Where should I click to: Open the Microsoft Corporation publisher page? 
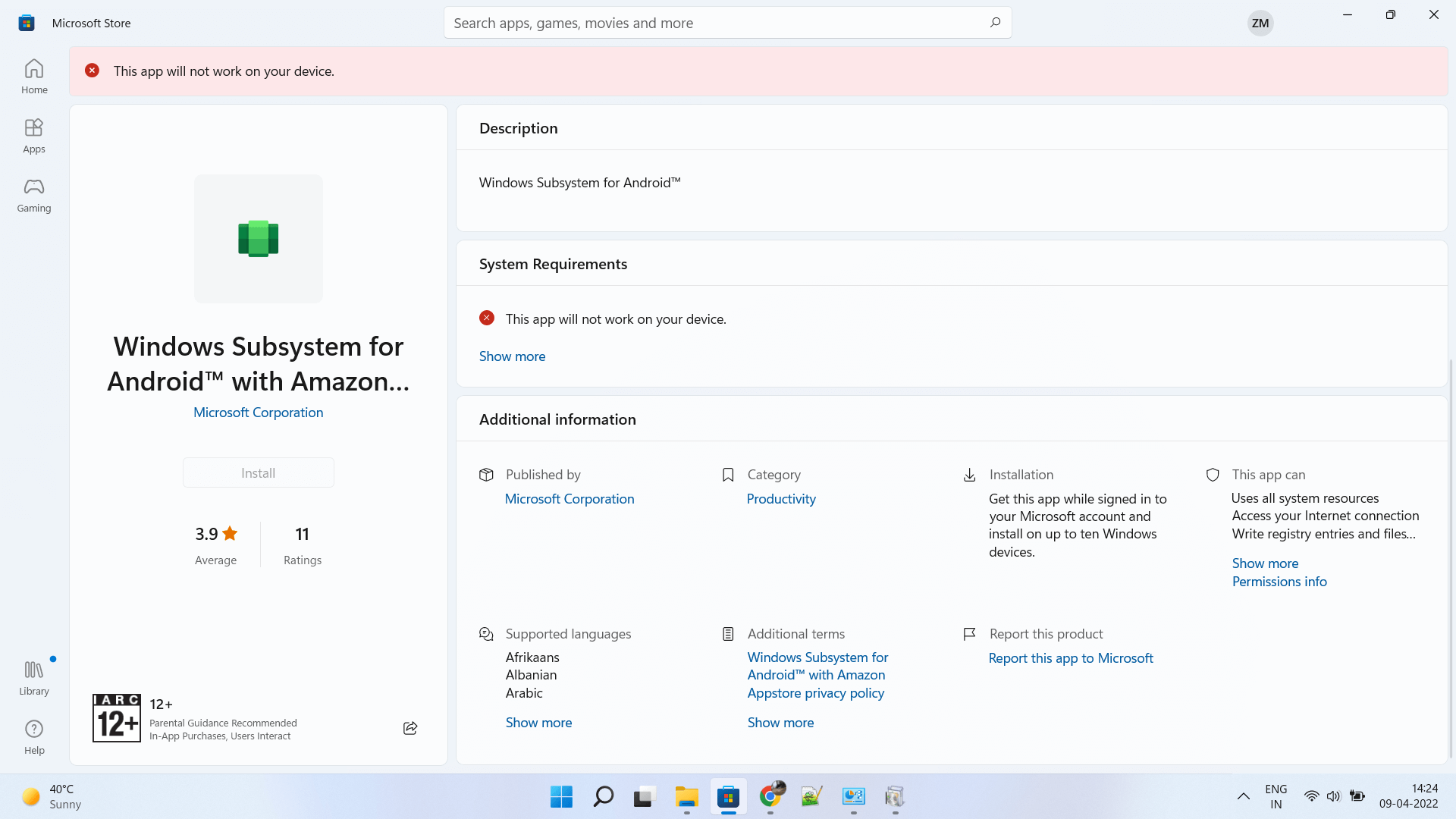click(x=258, y=412)
